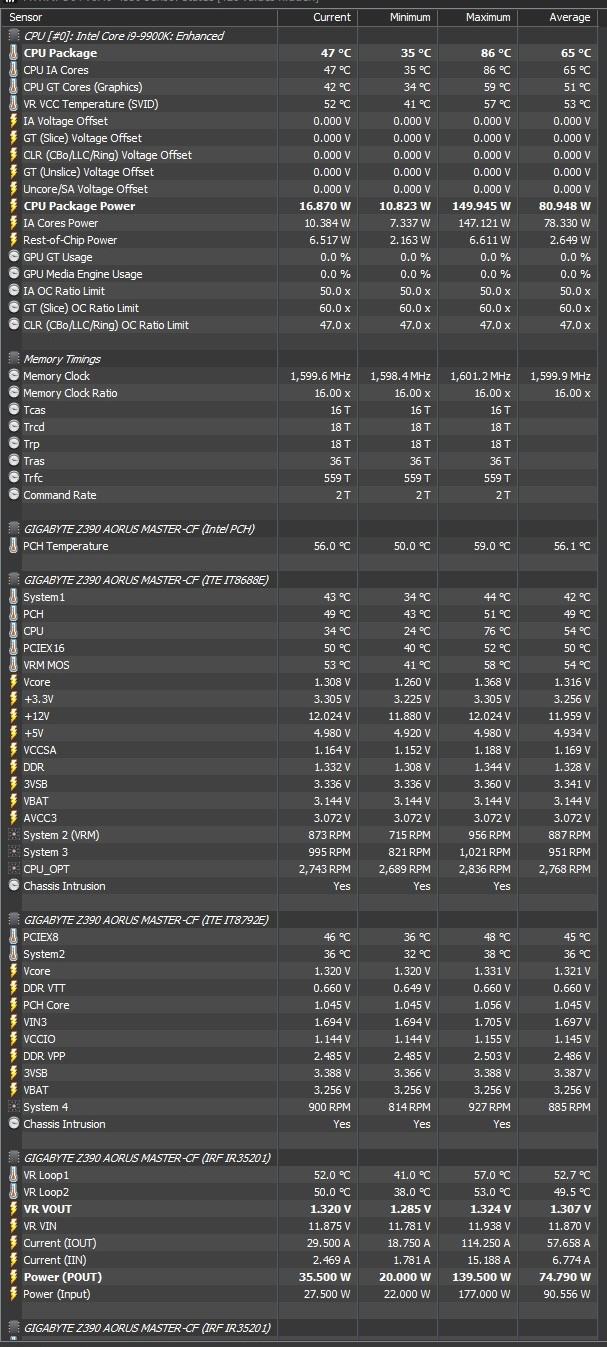This screenshot has height=1347, width=607.
Task: Click the thermometer icon beside CPU Package
Action: (13, 53)
